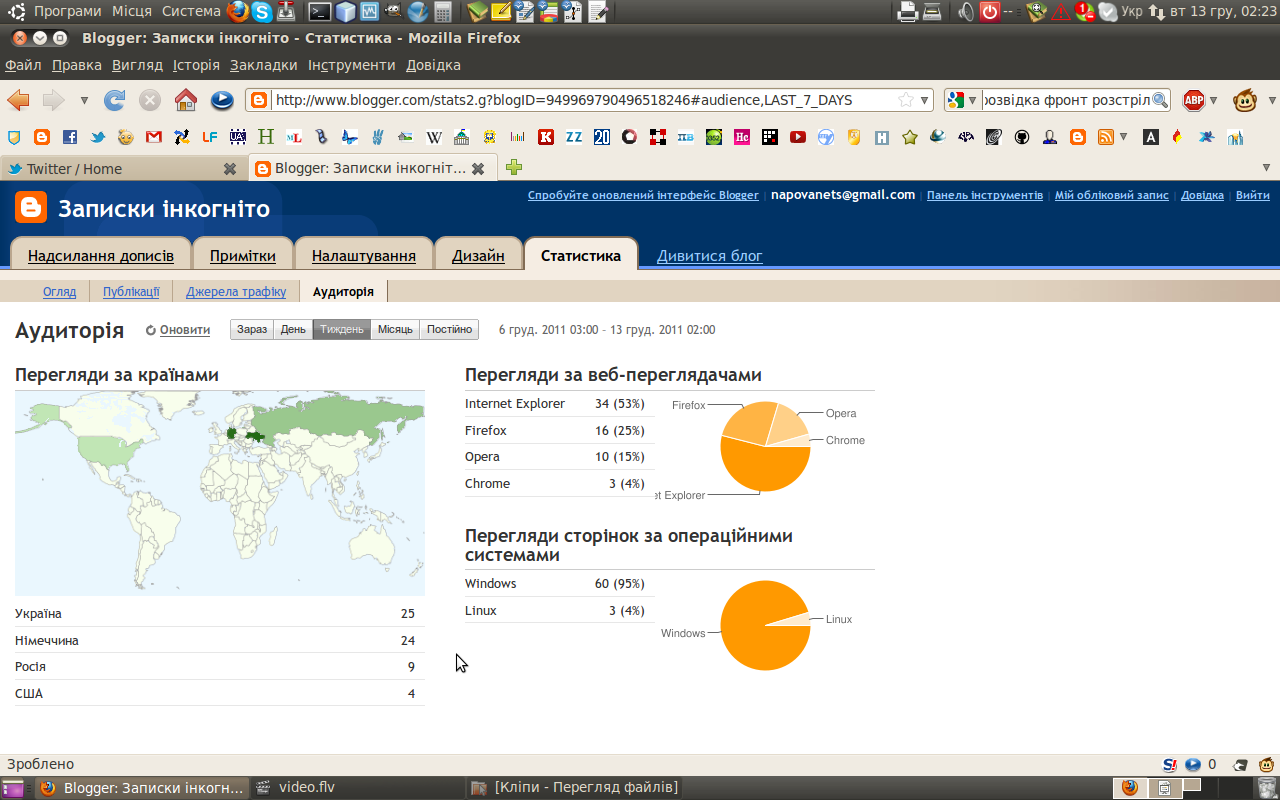The height and width of the screenshot is (800, 1280).
Task: Switch stats range to Місяць
Action: [395, 330]
